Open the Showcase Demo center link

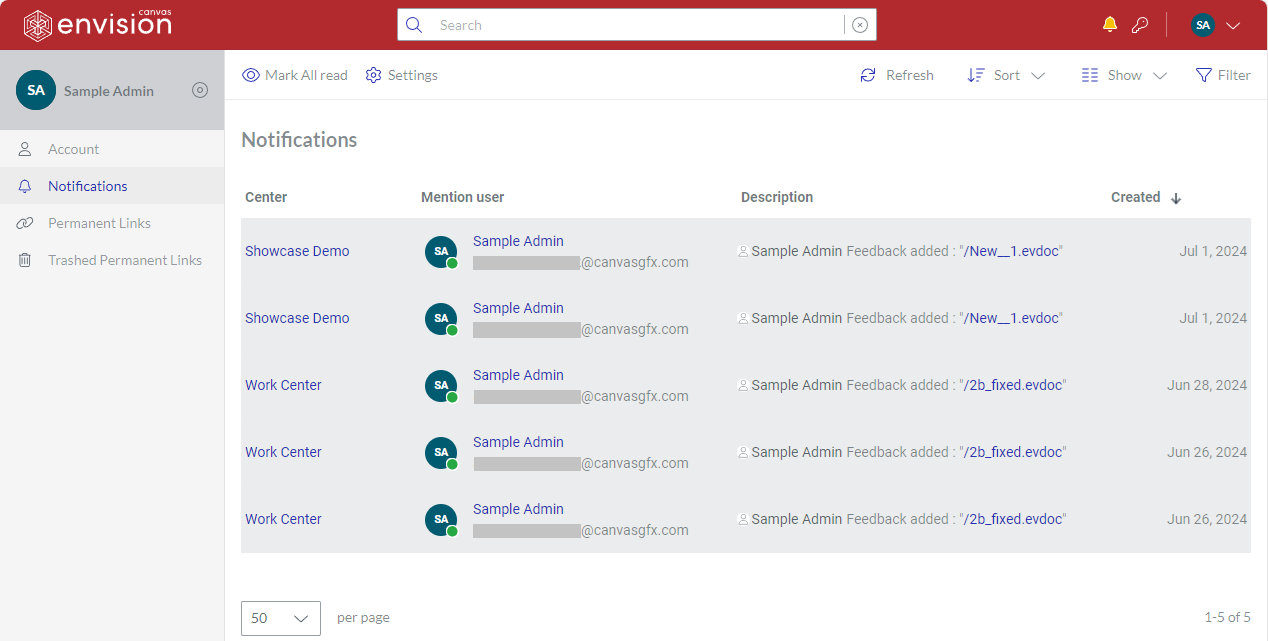297,251
